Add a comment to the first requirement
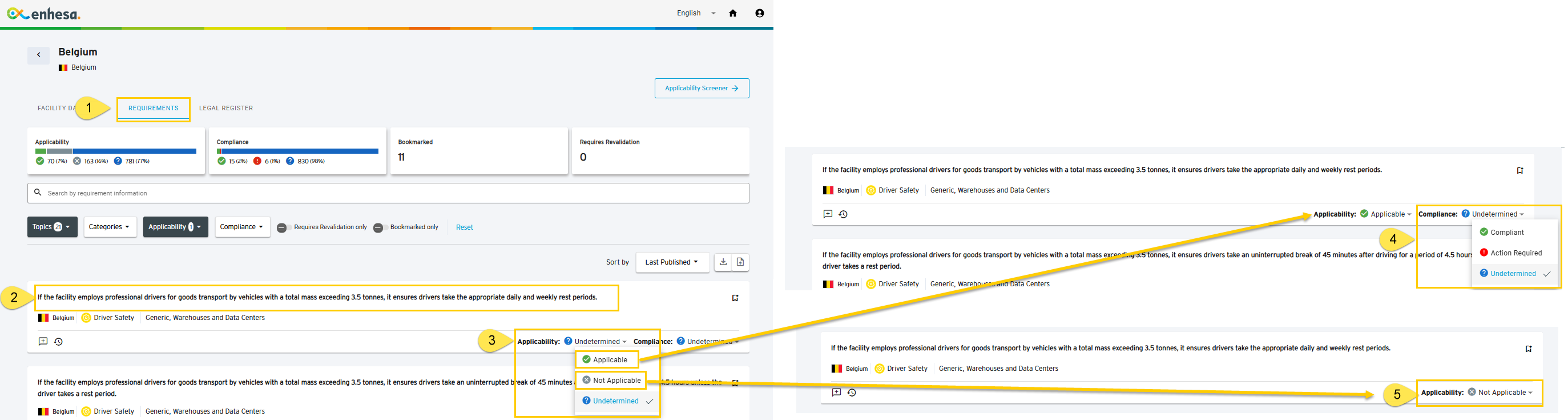 pyautogui.click(x=43, y=341)
